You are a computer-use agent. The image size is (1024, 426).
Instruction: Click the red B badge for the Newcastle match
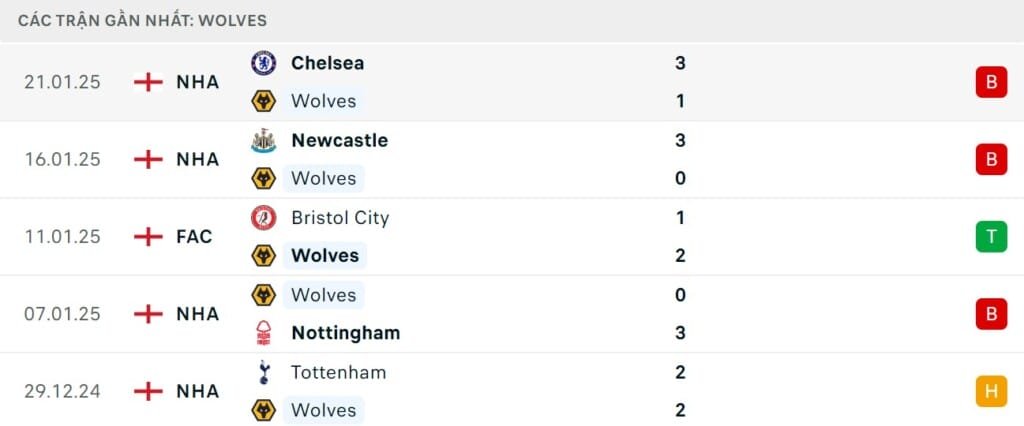[x=991, y=159]
